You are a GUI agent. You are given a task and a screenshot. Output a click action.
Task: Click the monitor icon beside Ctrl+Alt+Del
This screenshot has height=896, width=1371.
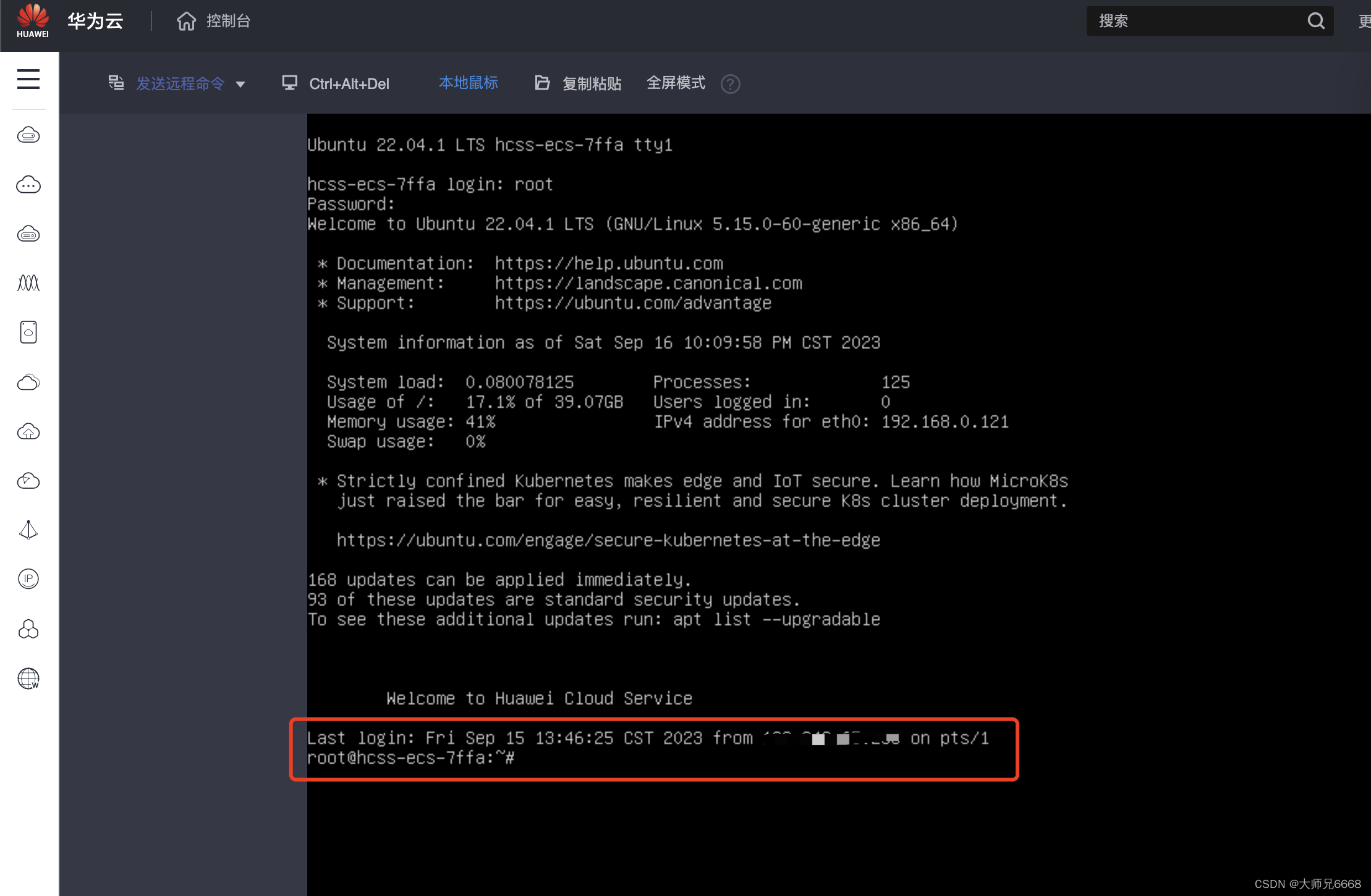[x=289, y=83]
